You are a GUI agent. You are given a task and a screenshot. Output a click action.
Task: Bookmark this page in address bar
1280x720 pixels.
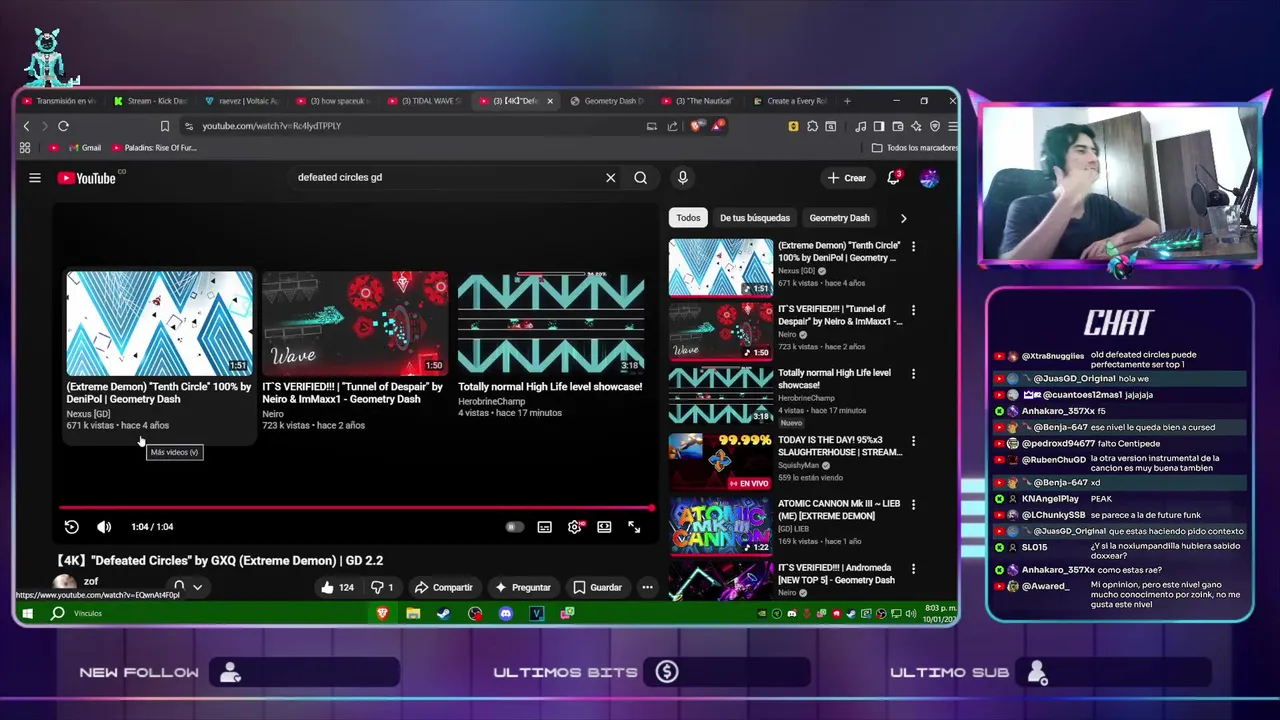[x=165, y=126]
